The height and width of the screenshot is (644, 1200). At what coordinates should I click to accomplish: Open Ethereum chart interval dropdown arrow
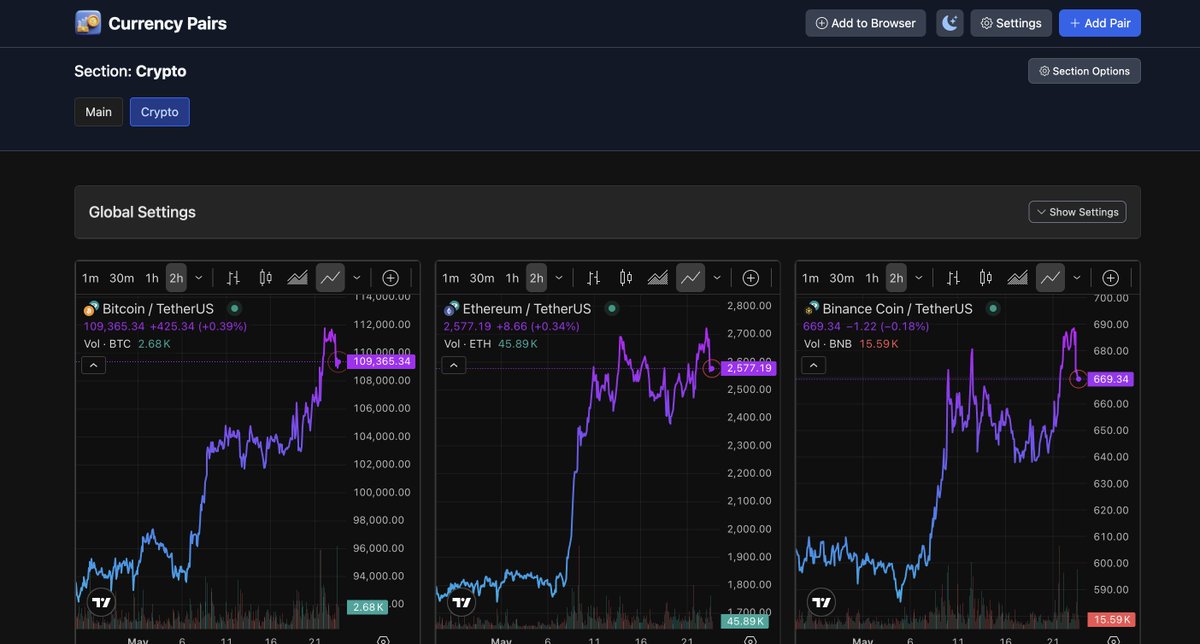(x=559, y=278)
